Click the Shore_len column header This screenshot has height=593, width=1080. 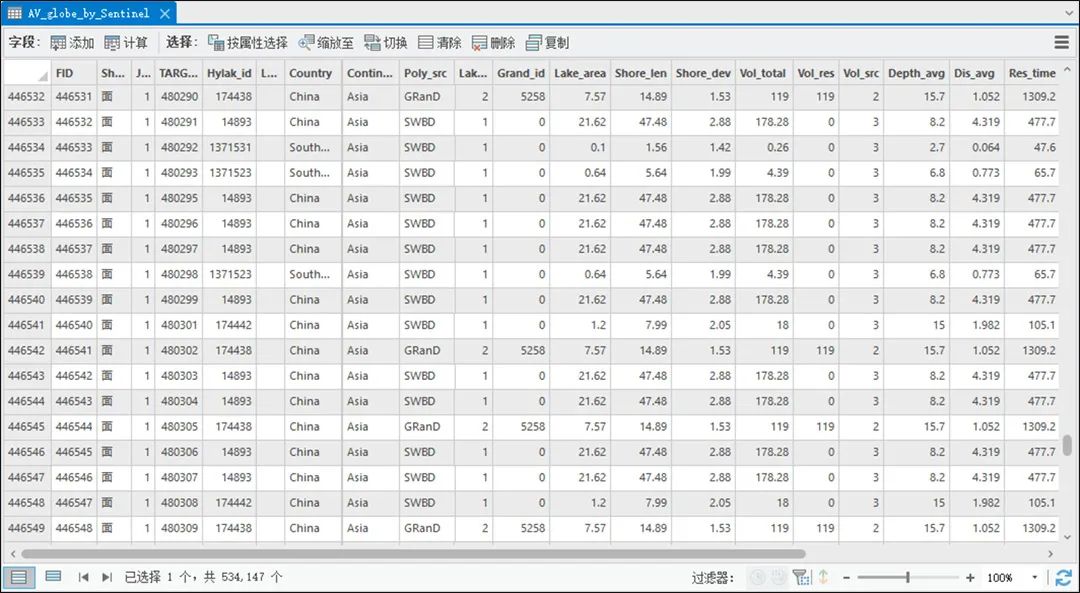click(641, 73)
